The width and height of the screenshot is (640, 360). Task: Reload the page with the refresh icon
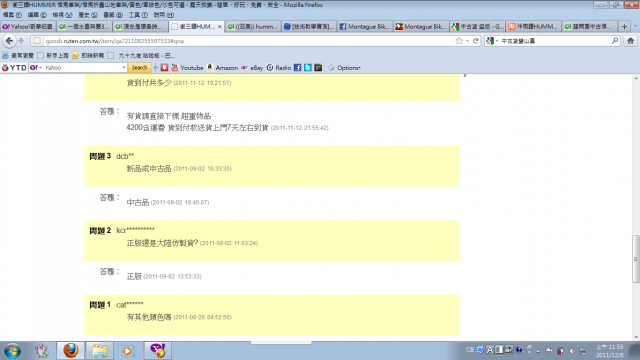[x=476, y=41]
